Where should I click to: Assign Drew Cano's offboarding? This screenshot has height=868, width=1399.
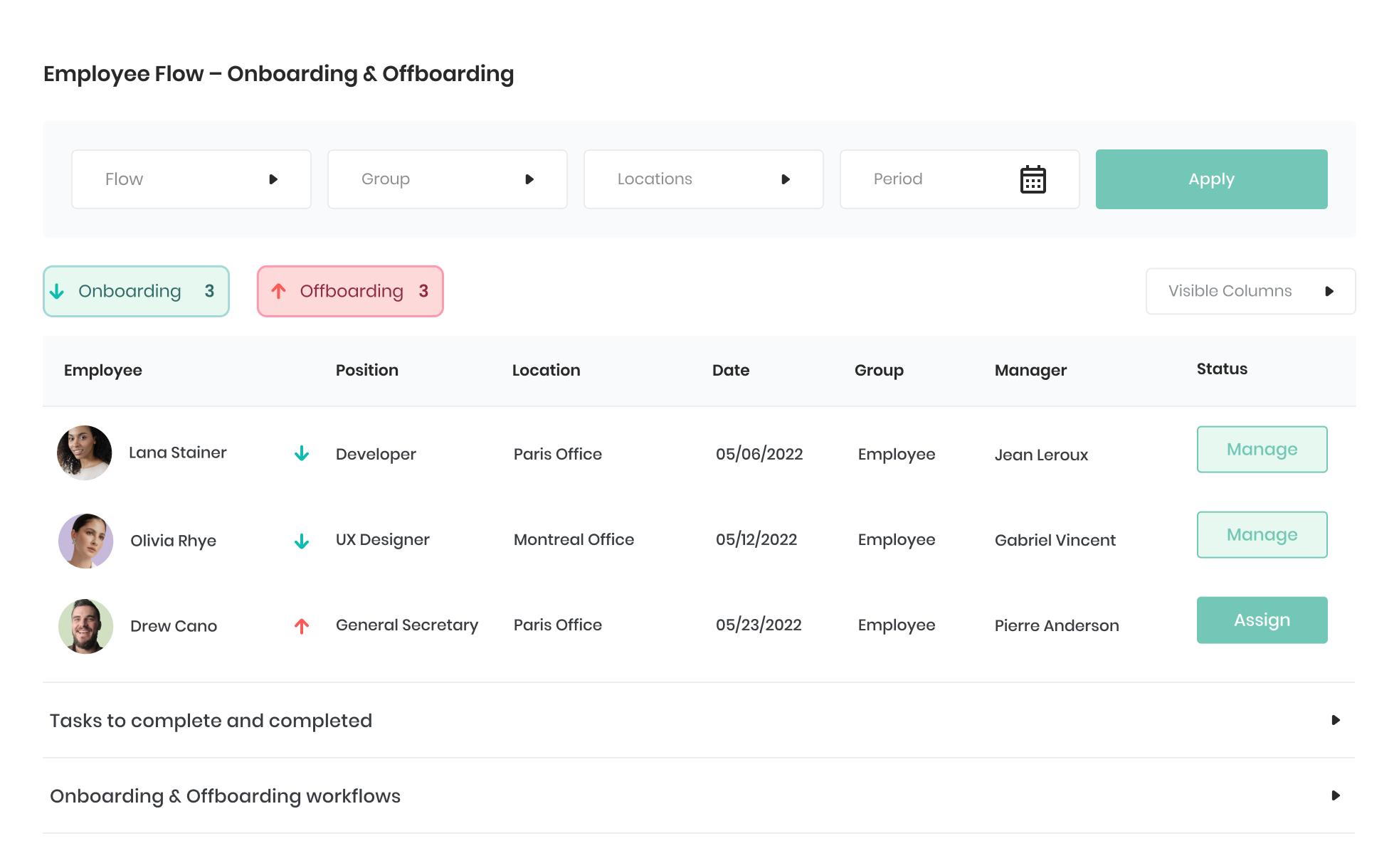pyautogui.click(x=1262, y=620)
